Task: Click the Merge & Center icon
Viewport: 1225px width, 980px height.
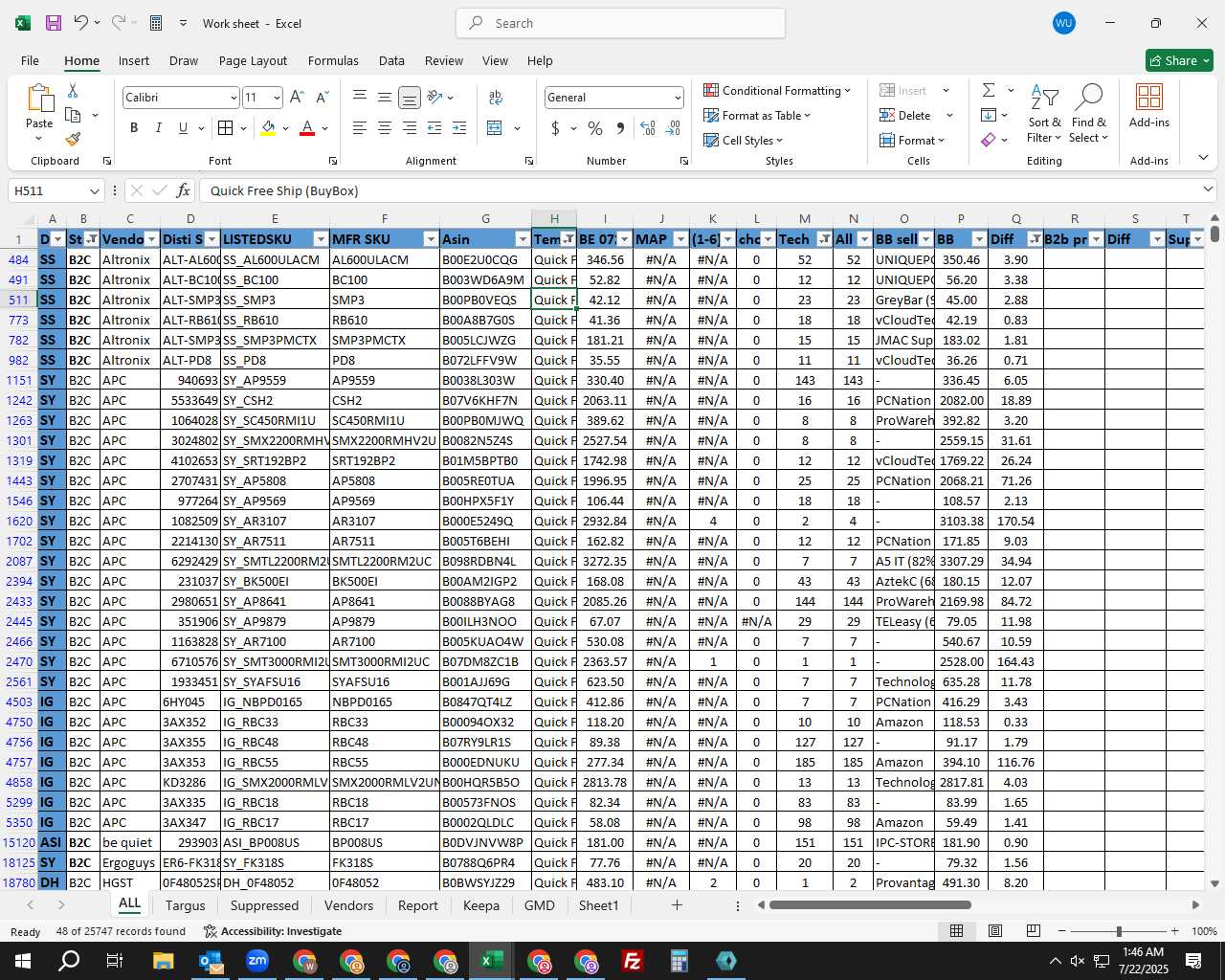Action: click(x=495, y=127)
